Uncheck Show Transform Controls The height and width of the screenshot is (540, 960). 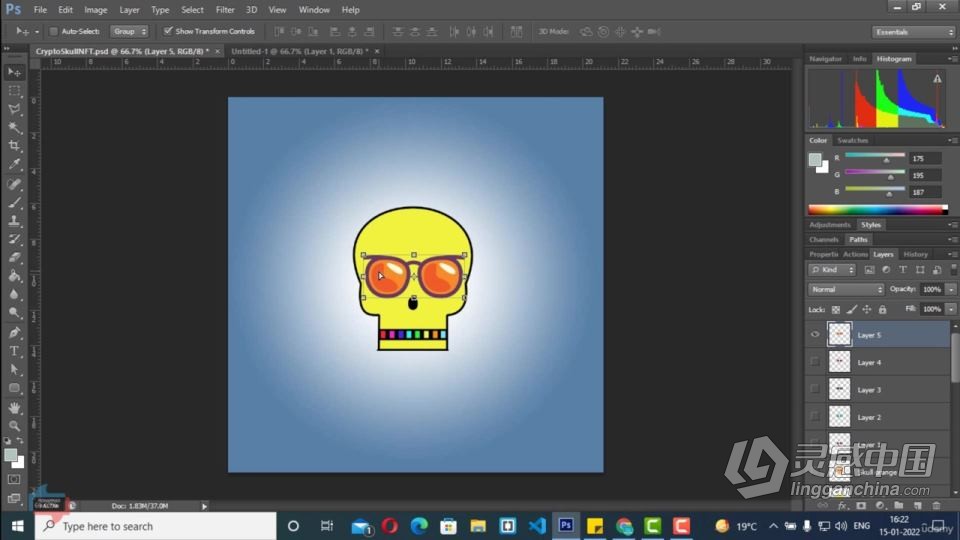tap(167, 31)
